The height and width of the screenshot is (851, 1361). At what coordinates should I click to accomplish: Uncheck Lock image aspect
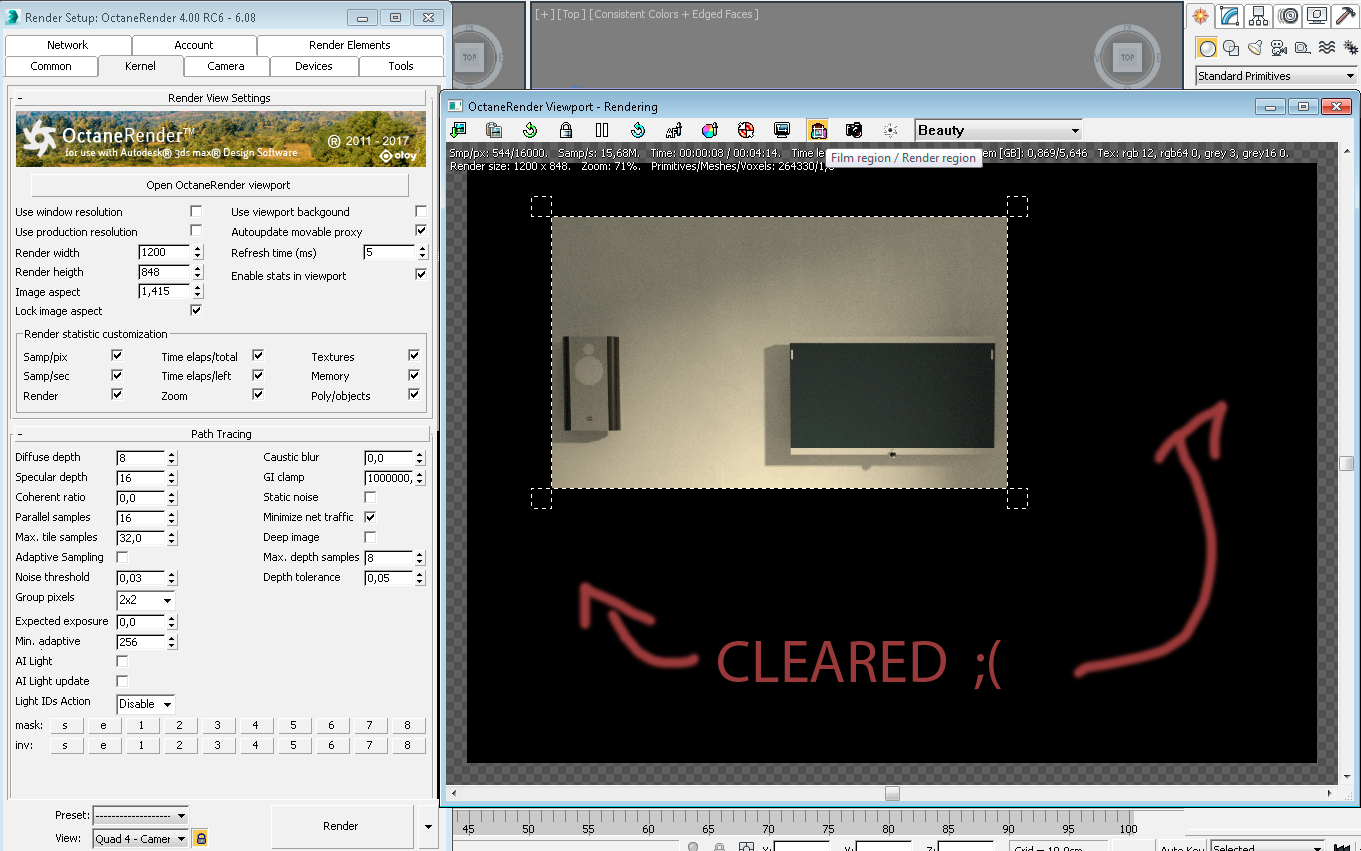click(196, 311)
